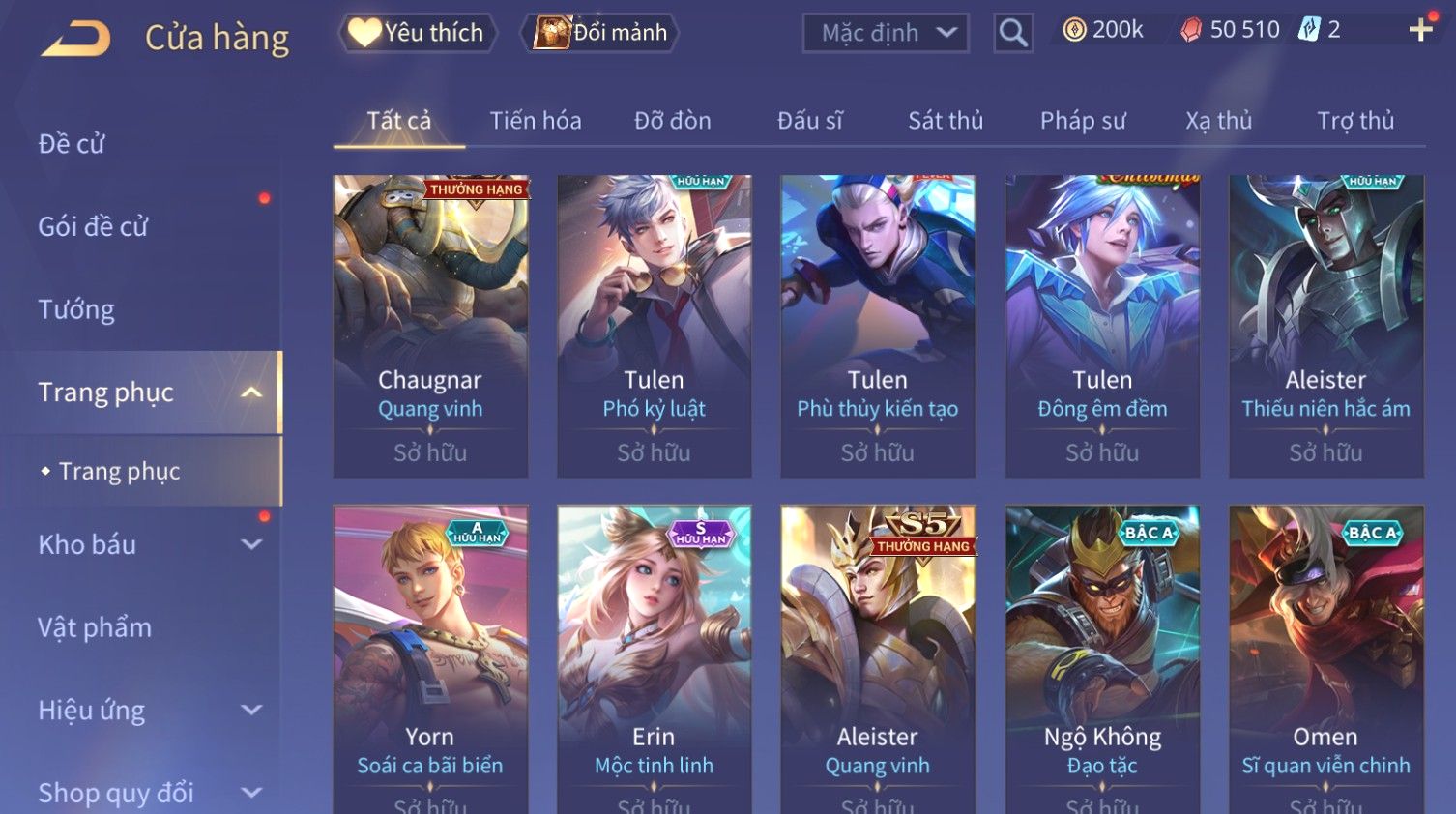The height and width of the screenshot is (814, 1456).
Task: Tap the blue voucher ticket icon
Action: point(1309,30)
